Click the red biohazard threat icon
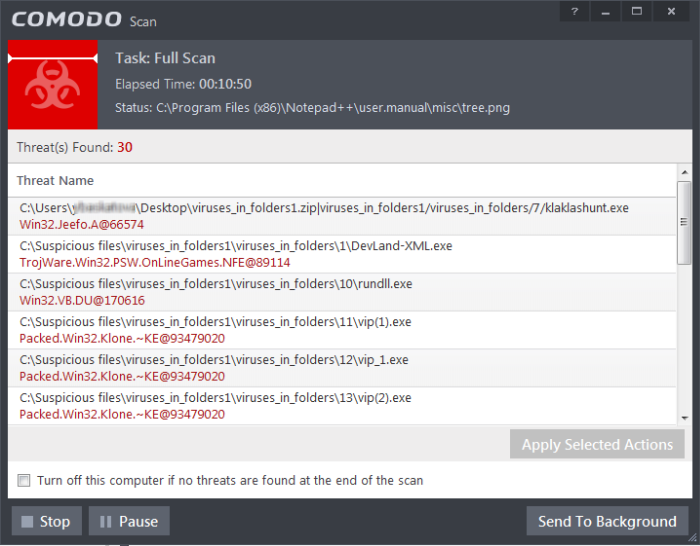Screen dimensions: 700x546 (53, 85)
